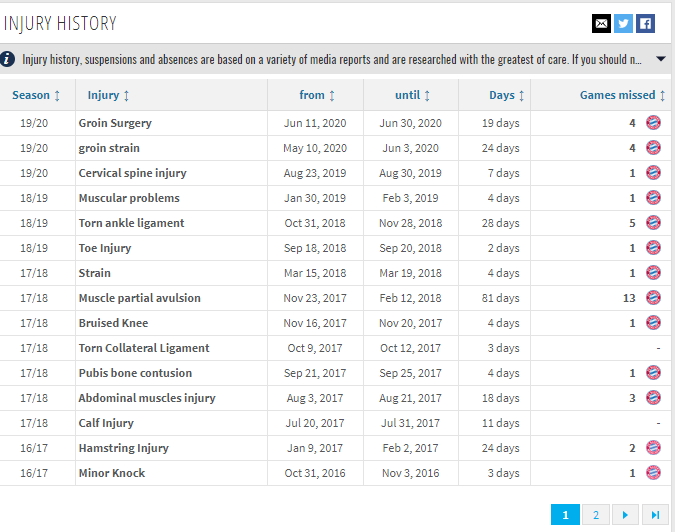Click club crest in Torn ankle ligament row

tap(653, 223)
